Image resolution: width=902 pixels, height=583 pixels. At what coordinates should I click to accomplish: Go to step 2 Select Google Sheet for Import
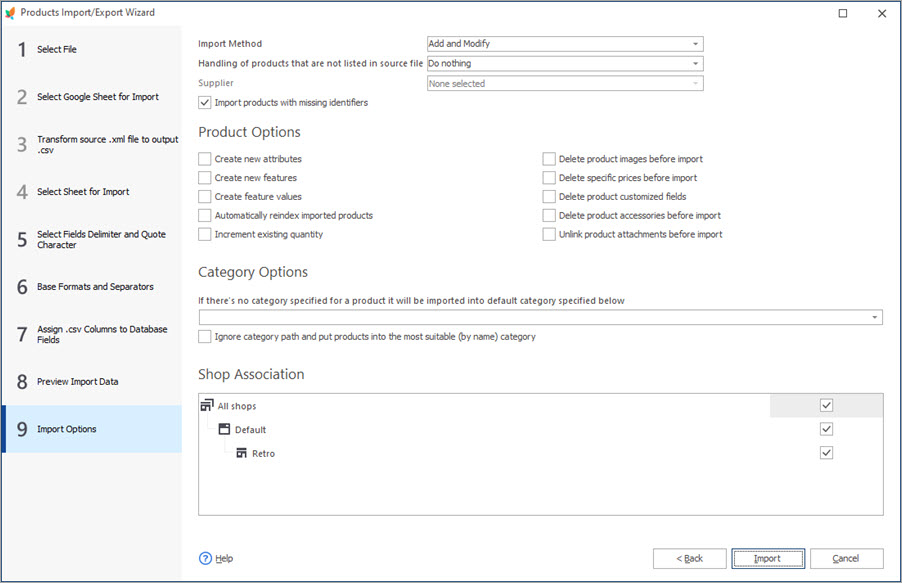point(92,97)
